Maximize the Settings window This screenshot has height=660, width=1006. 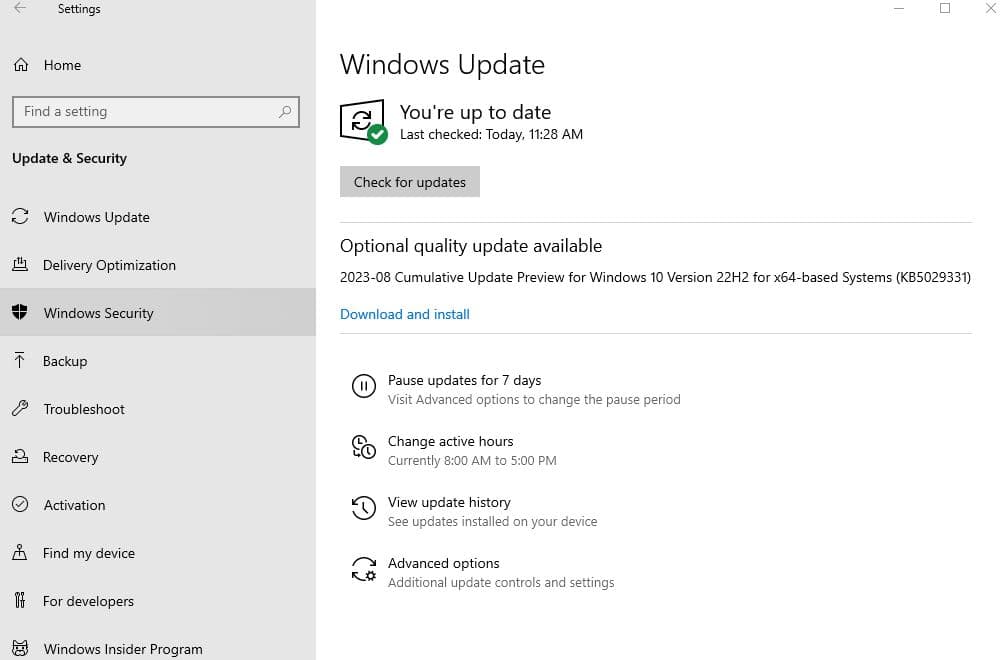pos(945,8)
